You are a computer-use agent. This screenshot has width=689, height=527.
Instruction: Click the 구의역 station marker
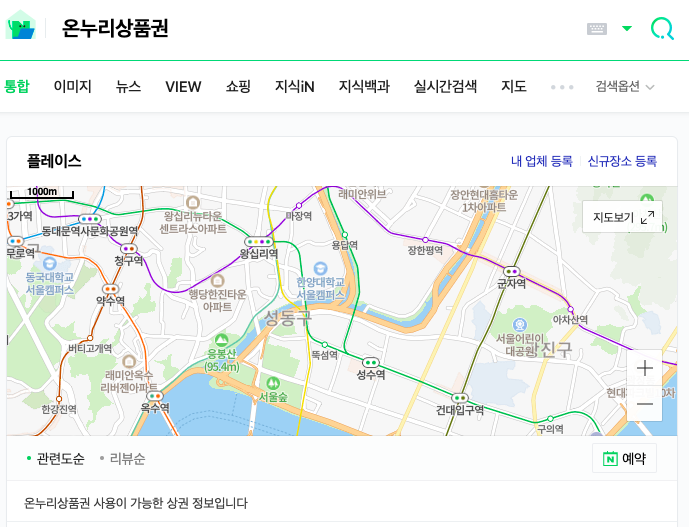550,418
